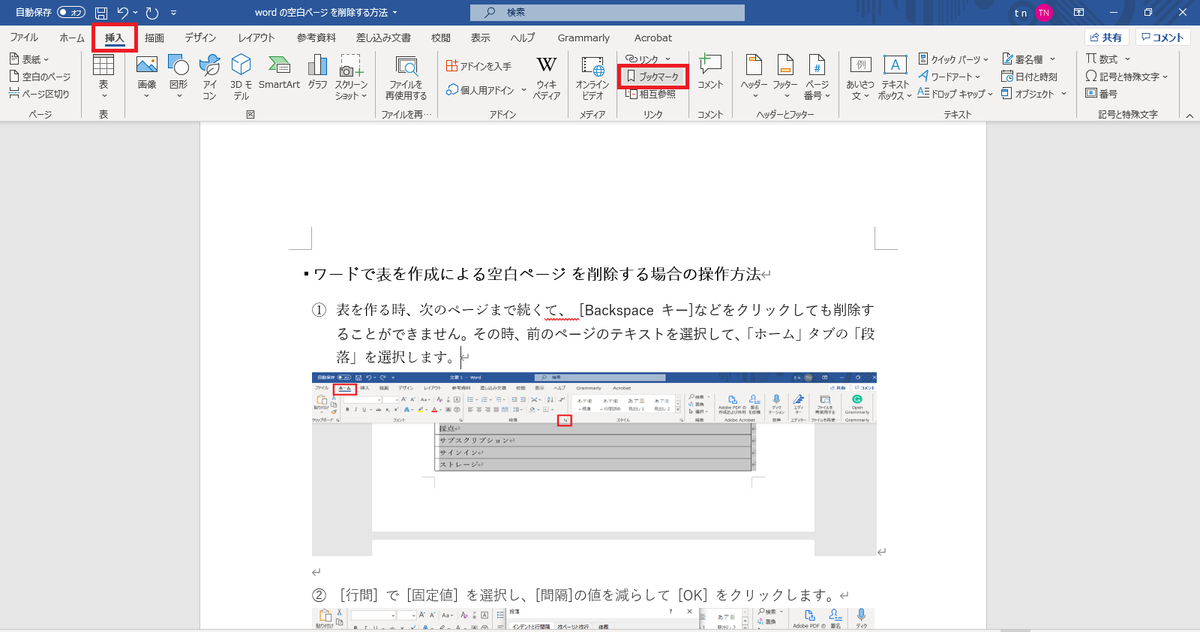Viewport: 1200px width, 632px height.
Task: Insert an icon with アイコン
Action: click(210, 76)
